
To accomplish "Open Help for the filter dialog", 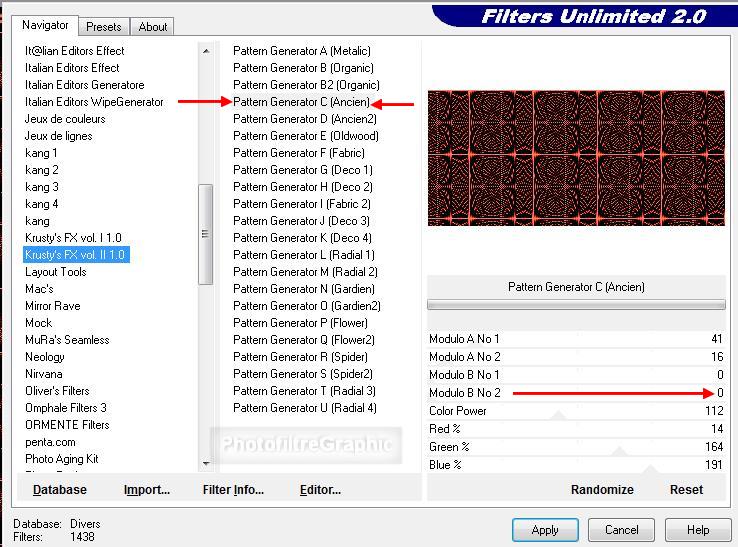I will tap(698, 530).
